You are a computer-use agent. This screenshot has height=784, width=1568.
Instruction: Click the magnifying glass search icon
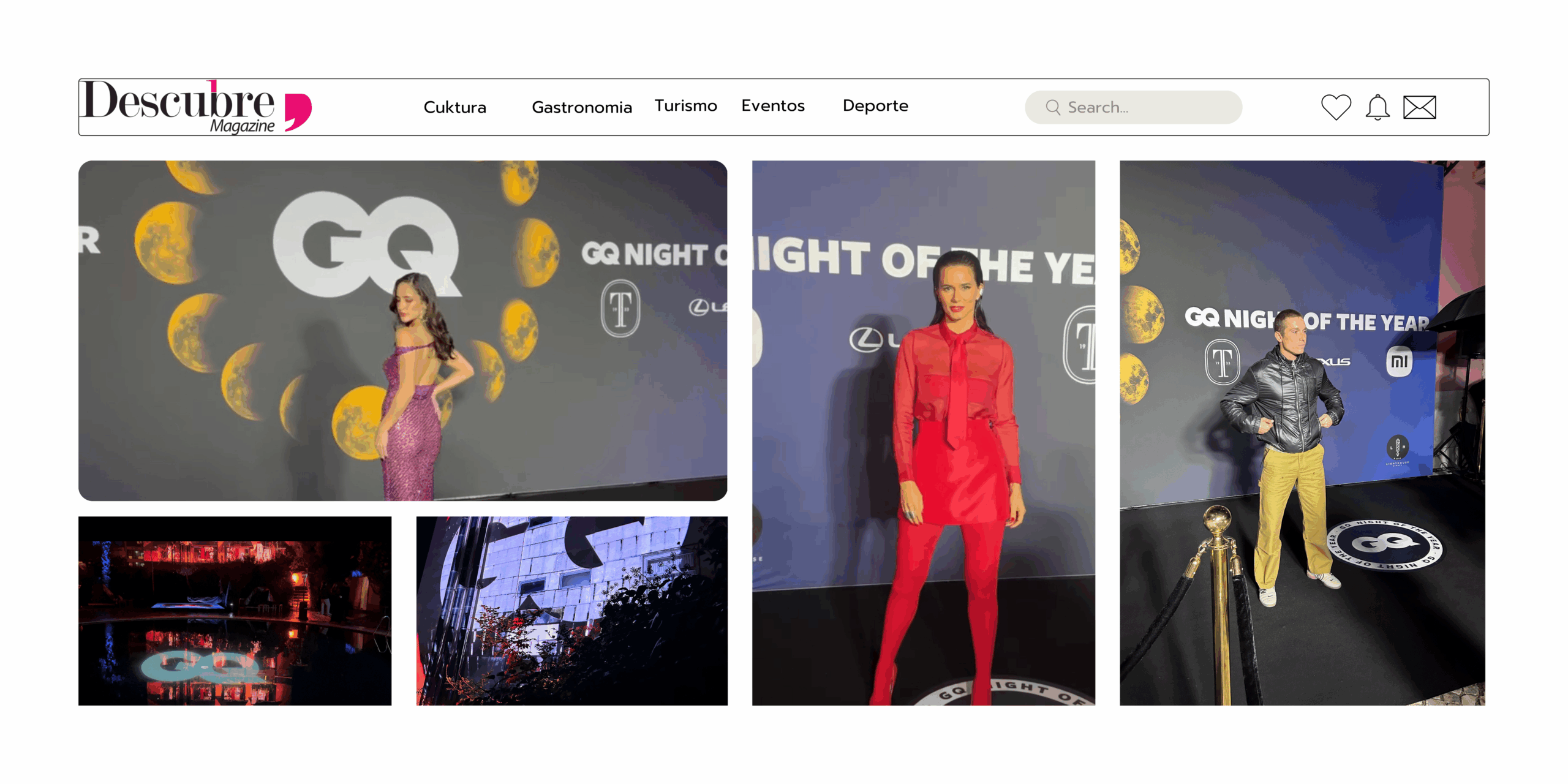(x=1052, y=107)
